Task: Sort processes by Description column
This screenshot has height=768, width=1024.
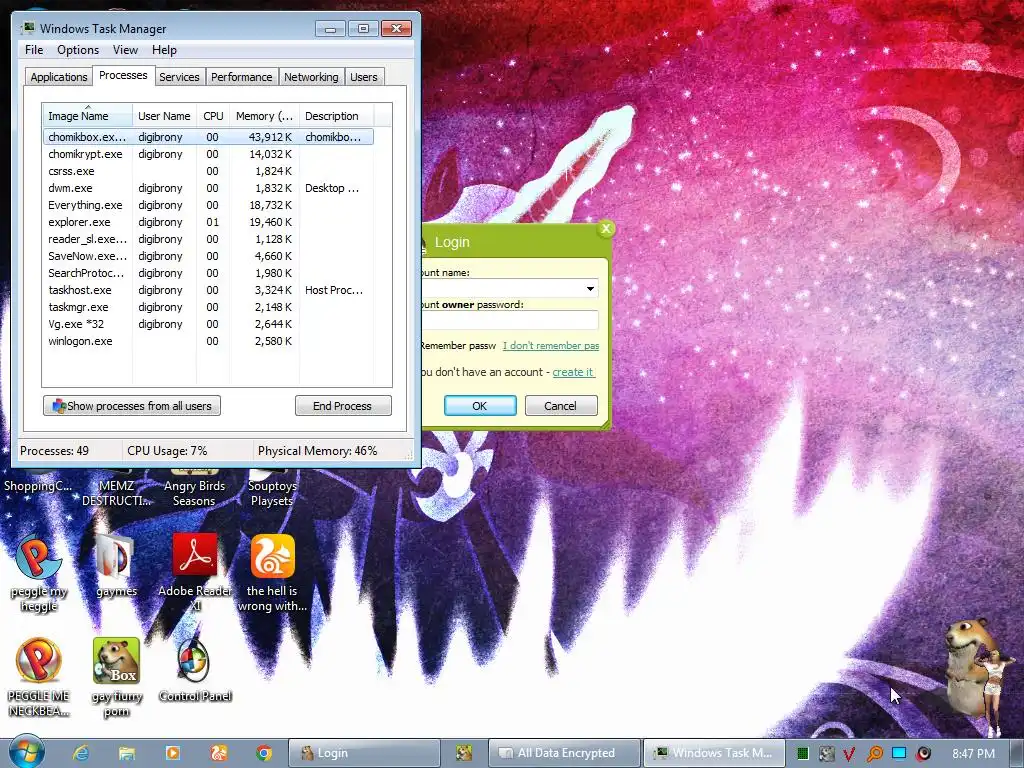Action: pos(336,116)
